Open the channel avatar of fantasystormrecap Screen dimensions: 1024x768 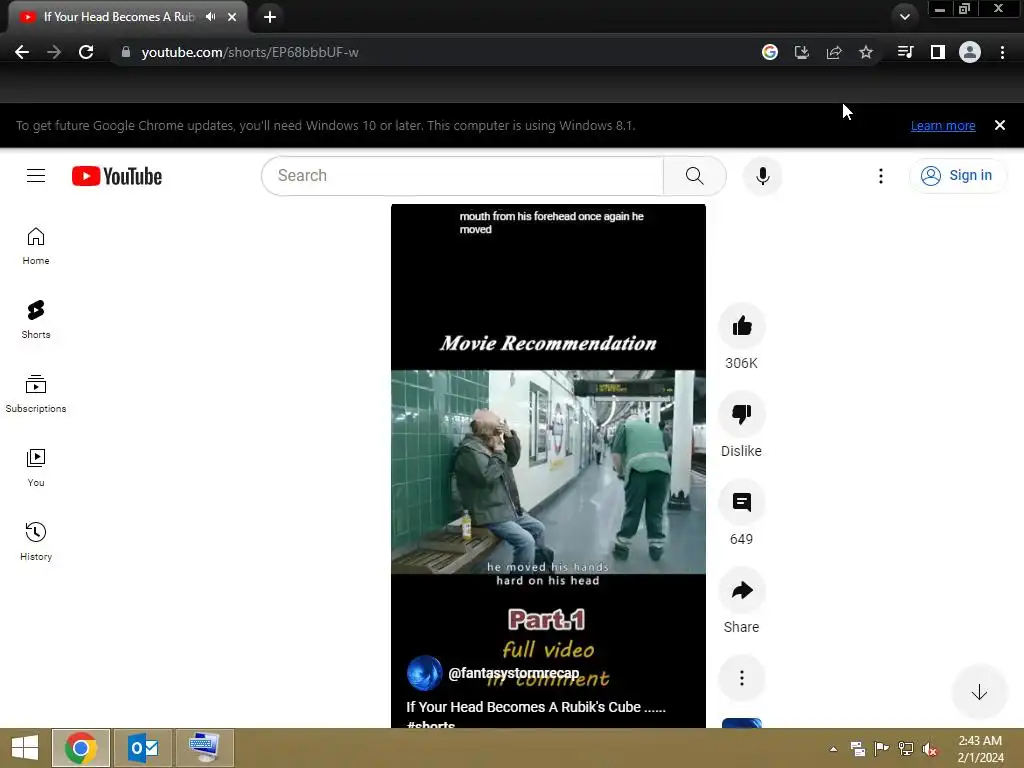[x=424, y=673]
